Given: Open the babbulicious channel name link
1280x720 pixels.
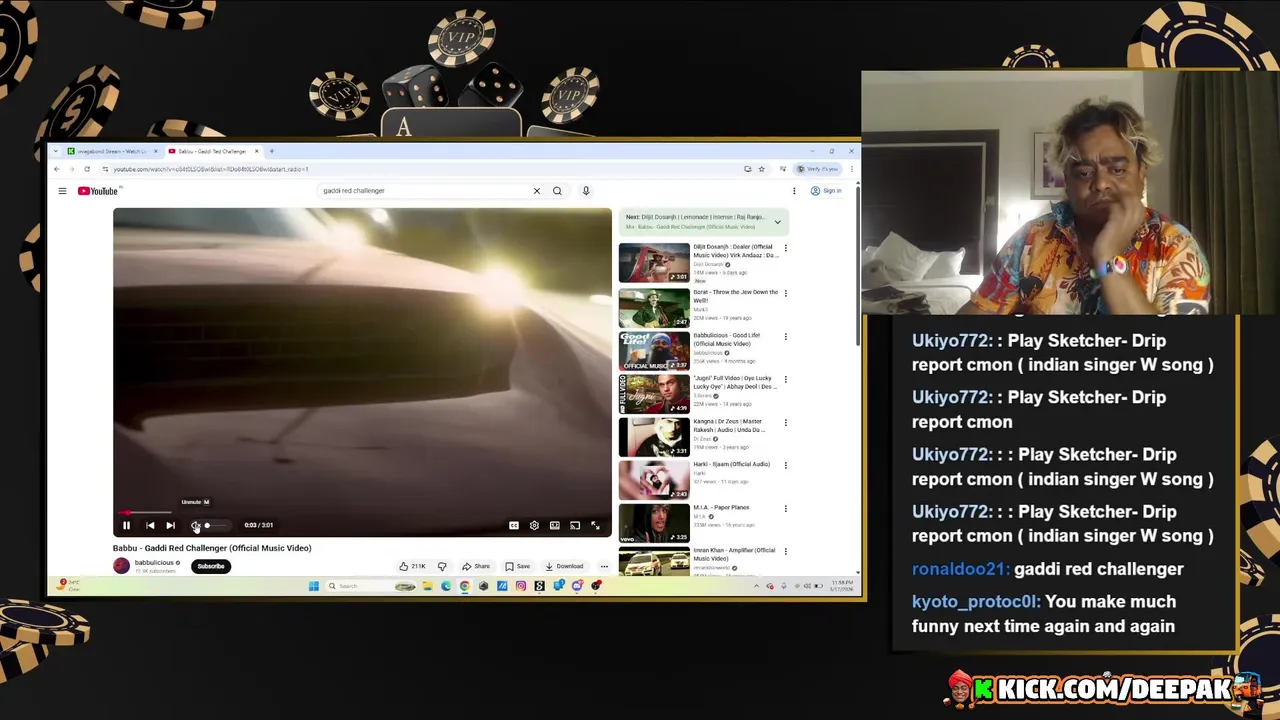Looking at the screenshot, I should (x=154, y=563).
